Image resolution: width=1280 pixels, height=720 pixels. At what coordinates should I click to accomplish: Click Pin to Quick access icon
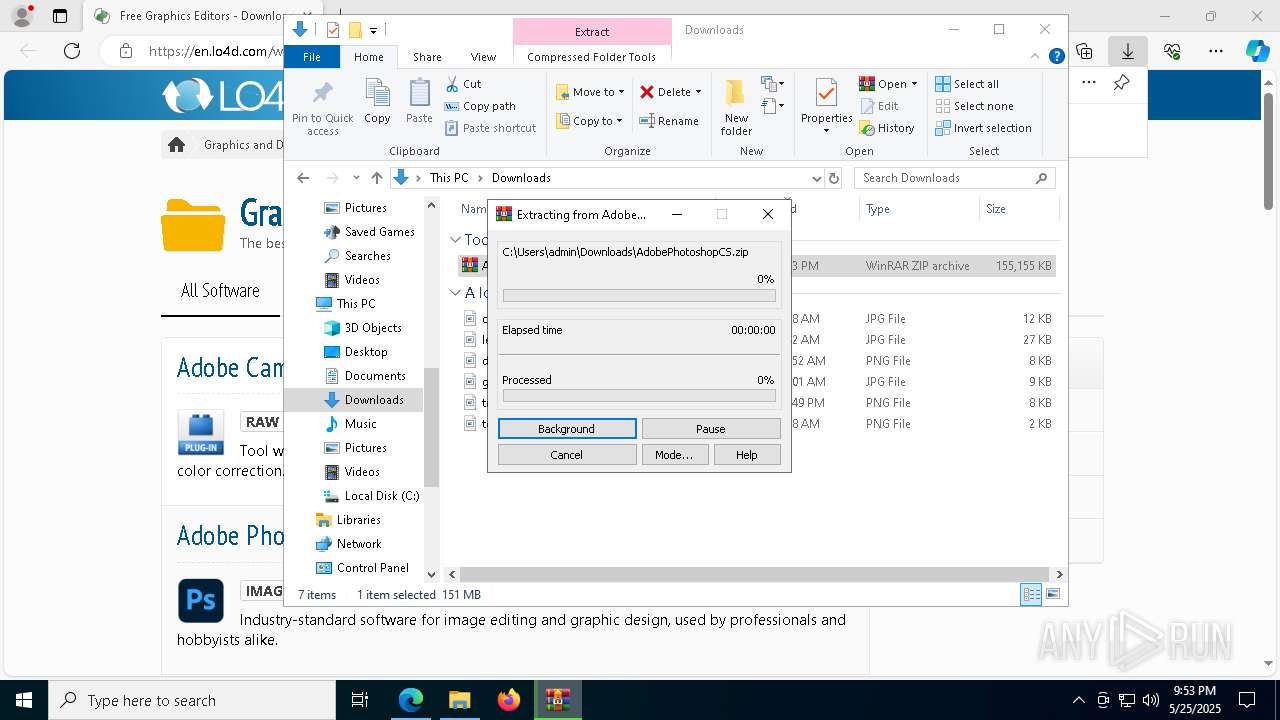(x=322, y=108)
